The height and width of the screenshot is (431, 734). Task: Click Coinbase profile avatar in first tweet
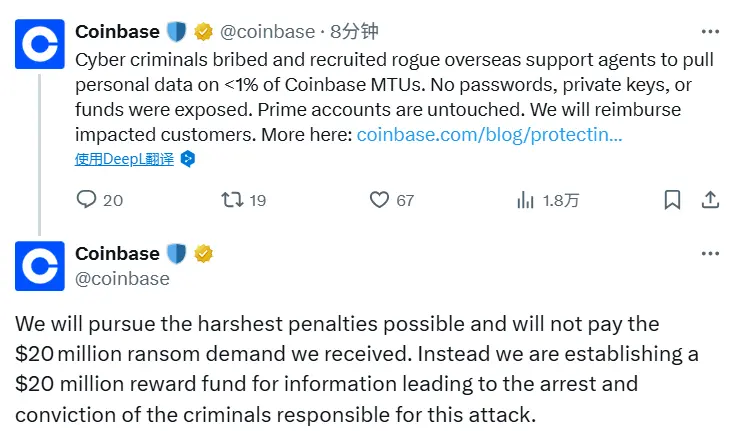point(40,44)
